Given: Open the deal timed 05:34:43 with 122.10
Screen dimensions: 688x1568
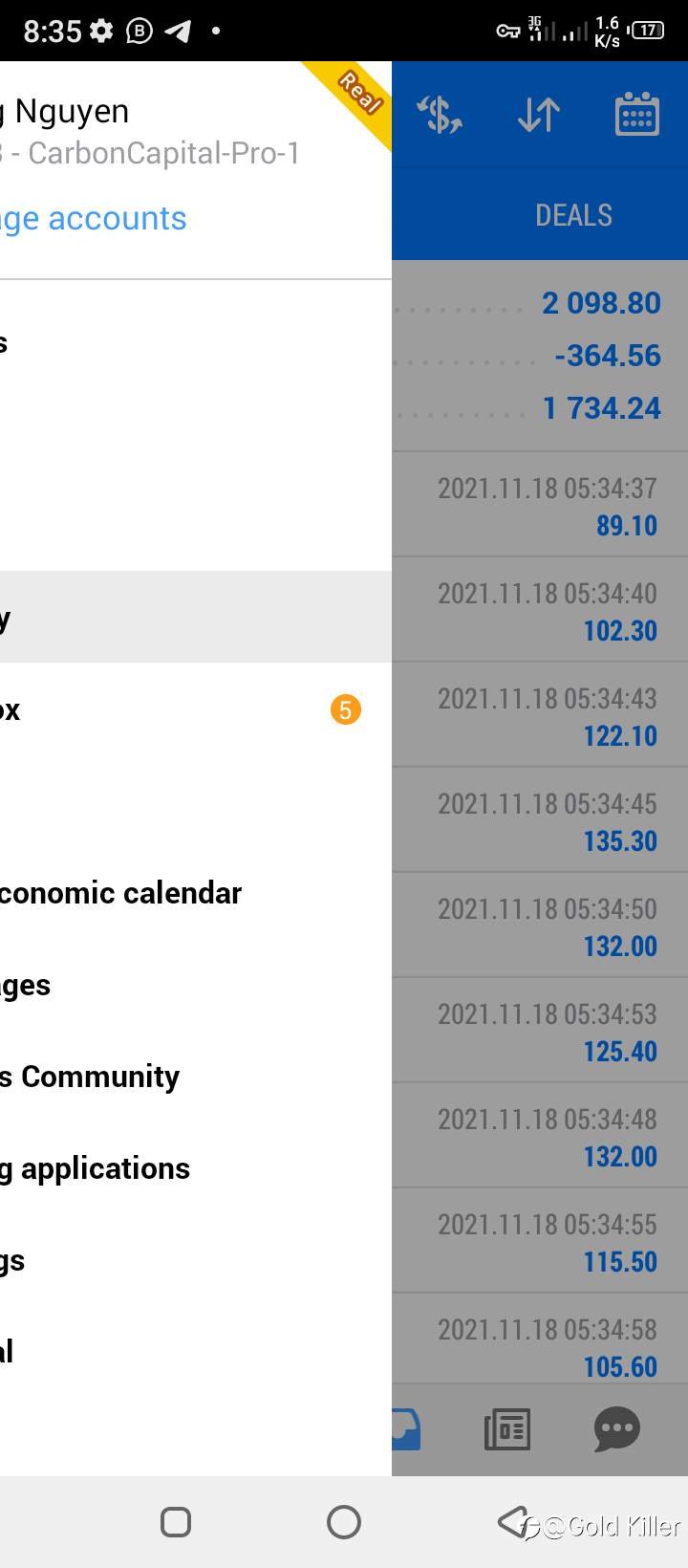Looking at the screenshot, I should tap(540, 715).
